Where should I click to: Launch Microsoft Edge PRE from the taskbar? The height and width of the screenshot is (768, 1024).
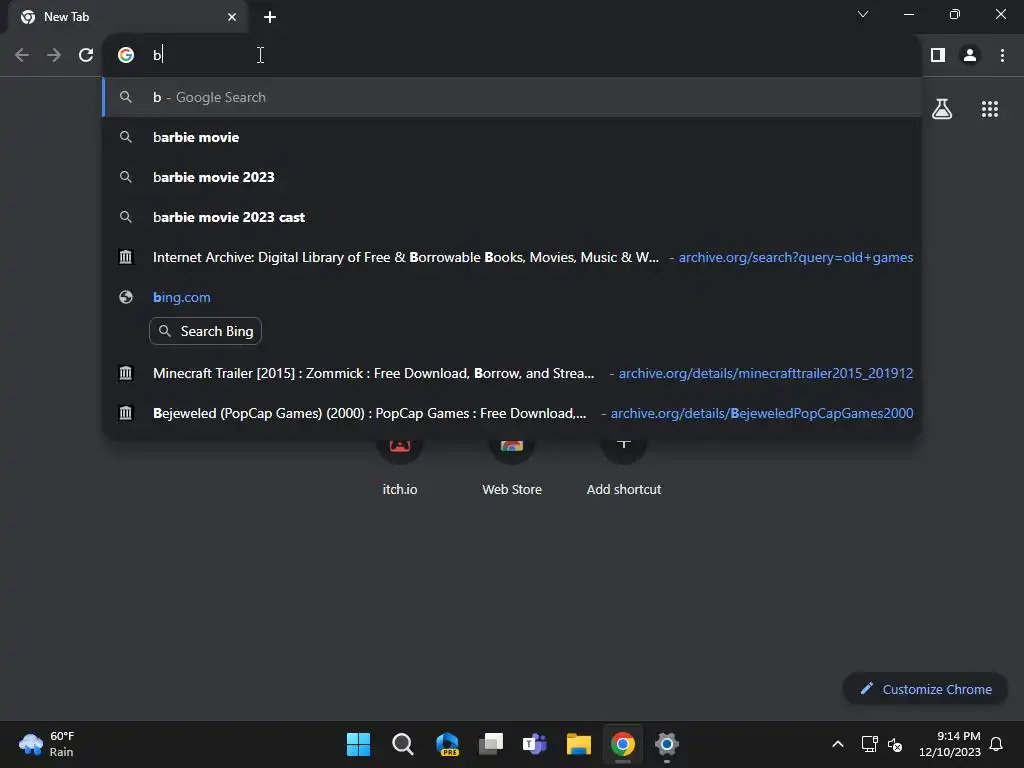[x=447, y=744]
